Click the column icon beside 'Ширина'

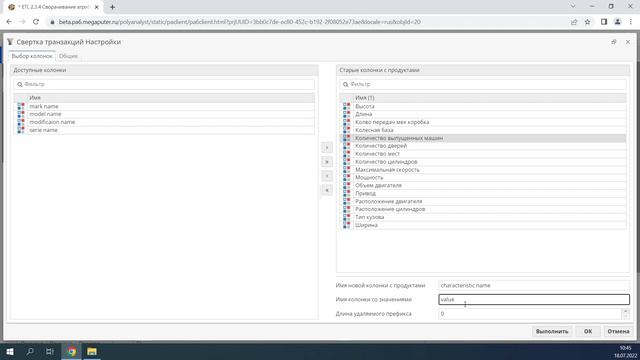(347, 225)
